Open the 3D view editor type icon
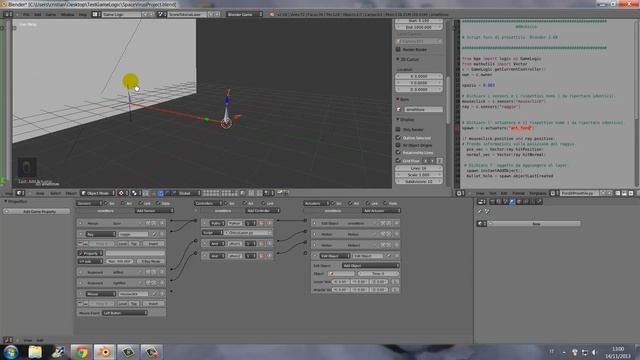This screenshot has height=360, width=640. [x=20, y=193]
